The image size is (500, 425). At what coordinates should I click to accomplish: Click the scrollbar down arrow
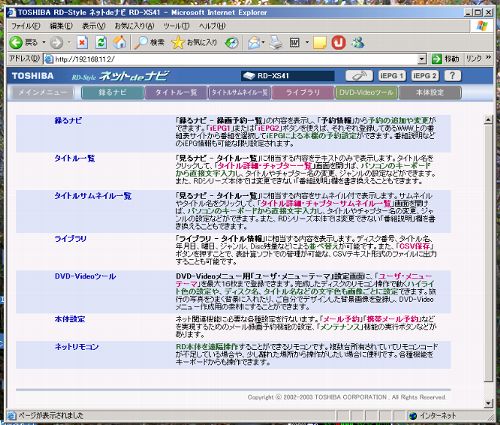coord(488,403)
